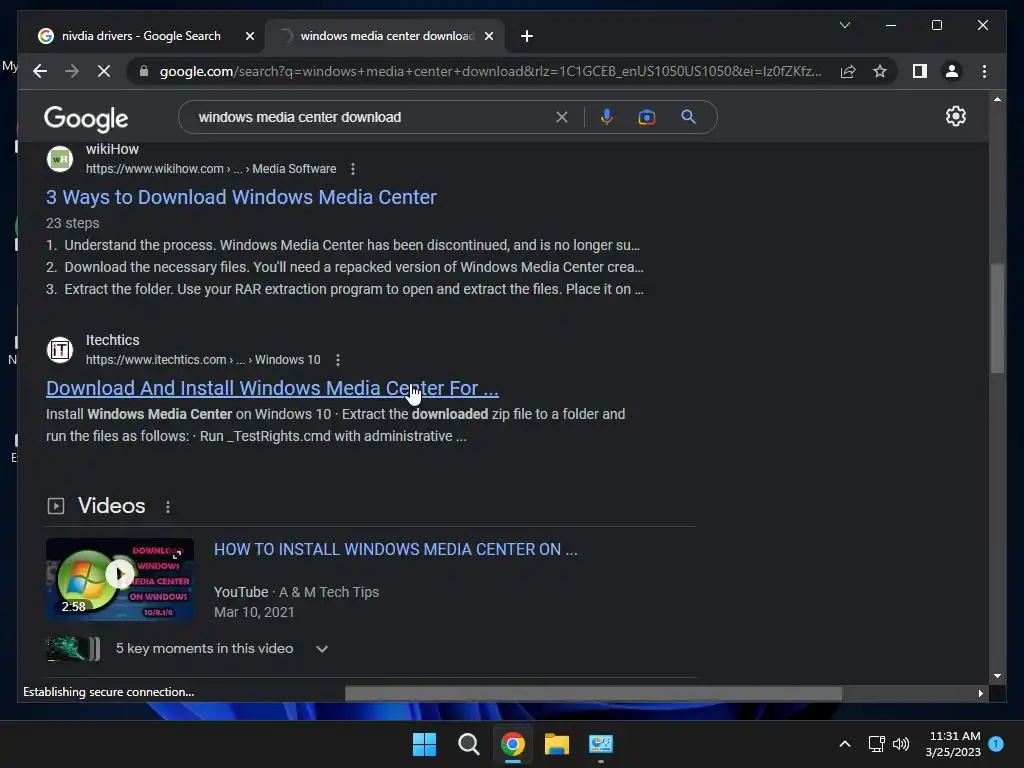Screen dimensions: 1024x768
Task: Clear the Google search box text
Action: tap(562, 117)
